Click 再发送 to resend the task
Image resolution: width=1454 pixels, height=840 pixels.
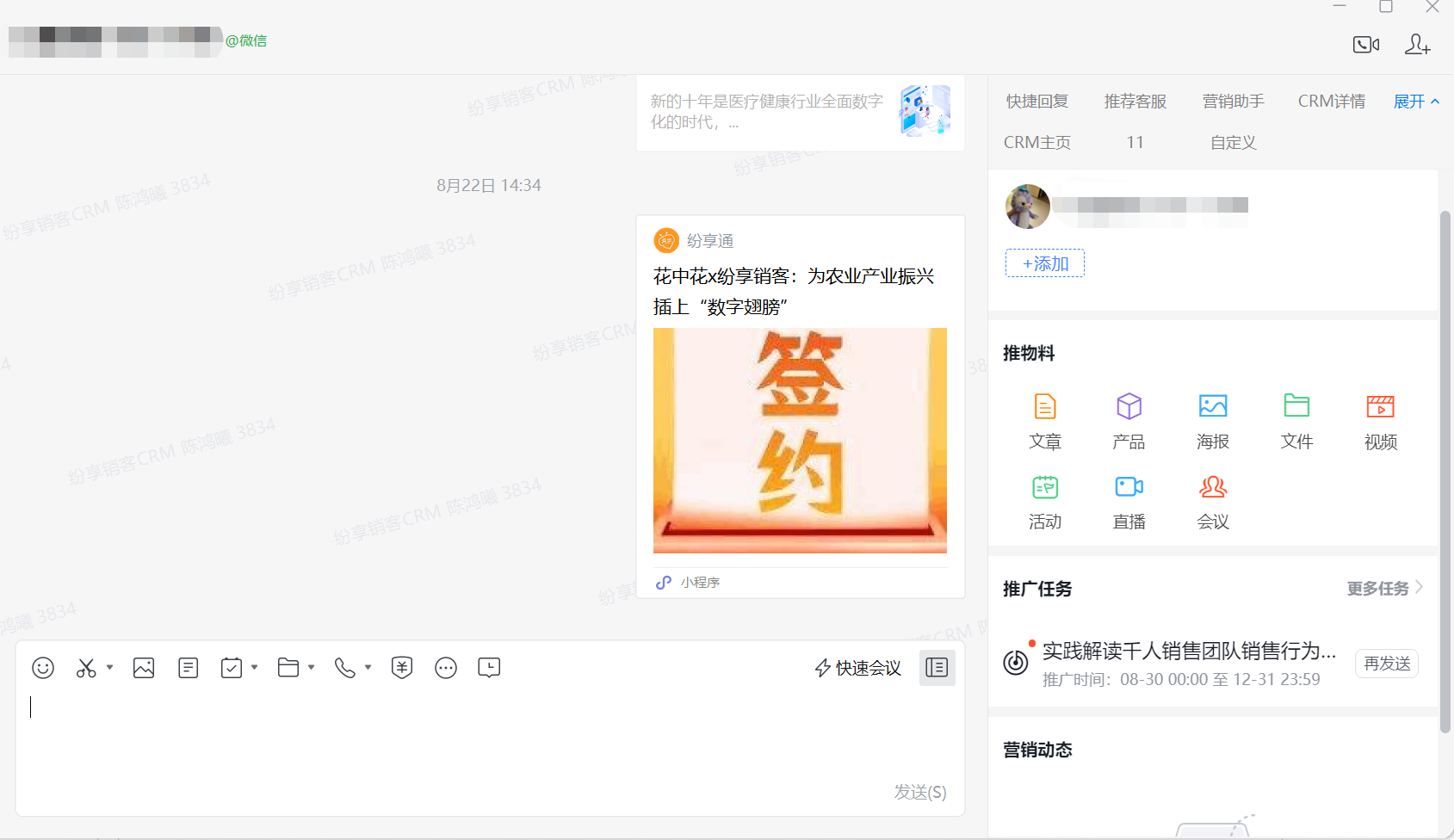pyautogui.click(x=1387, y=664)
